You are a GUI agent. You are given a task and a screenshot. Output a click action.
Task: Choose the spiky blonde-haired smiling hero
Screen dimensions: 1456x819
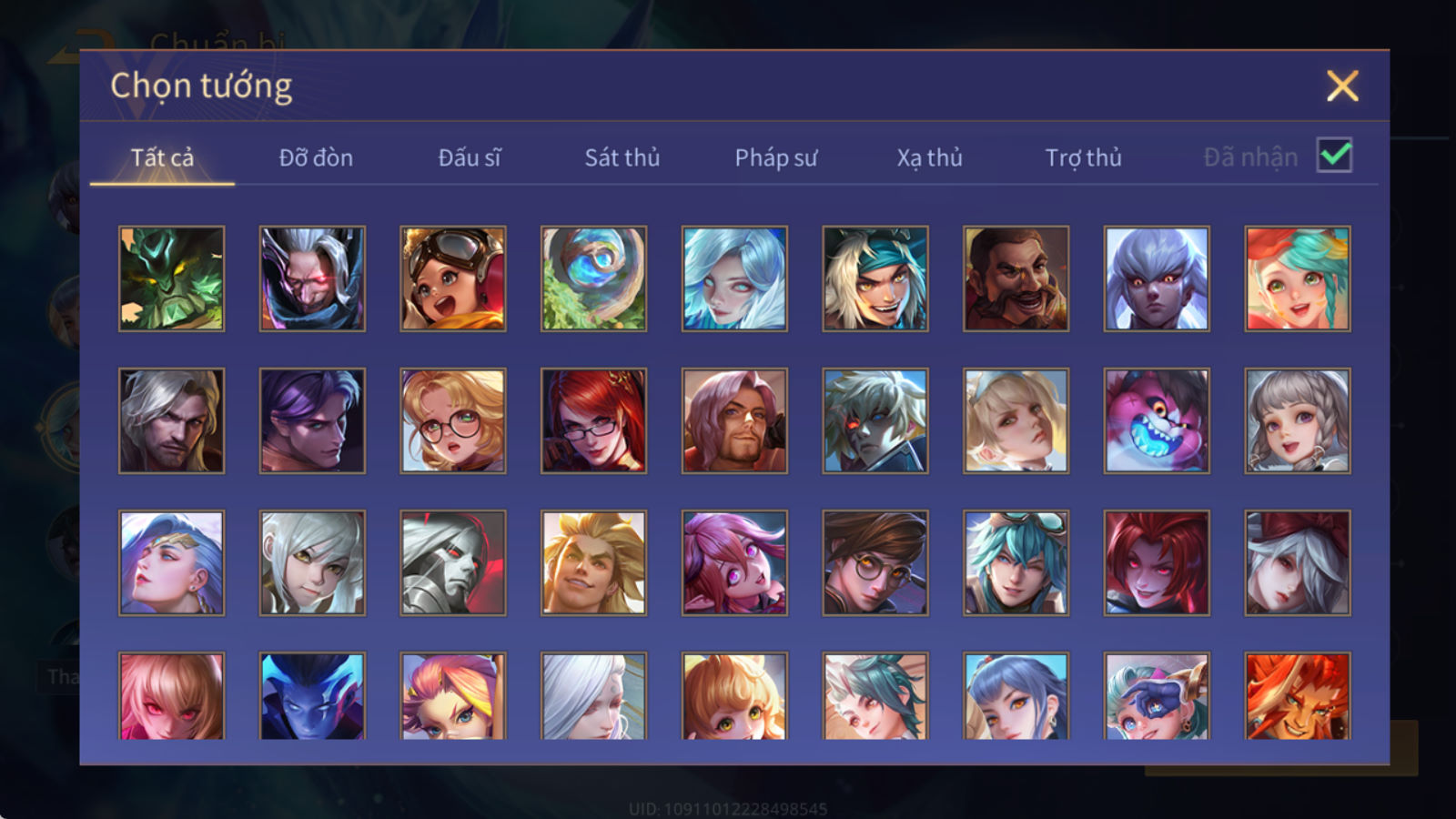pyautogui.click(x=593, y=562)
